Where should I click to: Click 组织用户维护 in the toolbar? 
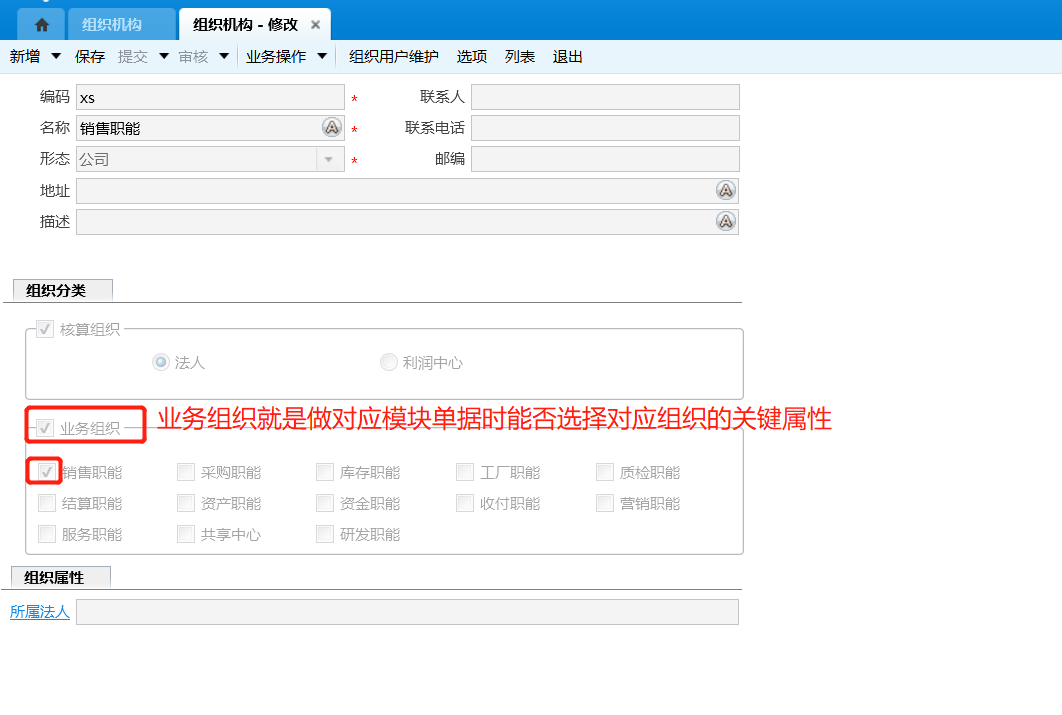point(393,57)
